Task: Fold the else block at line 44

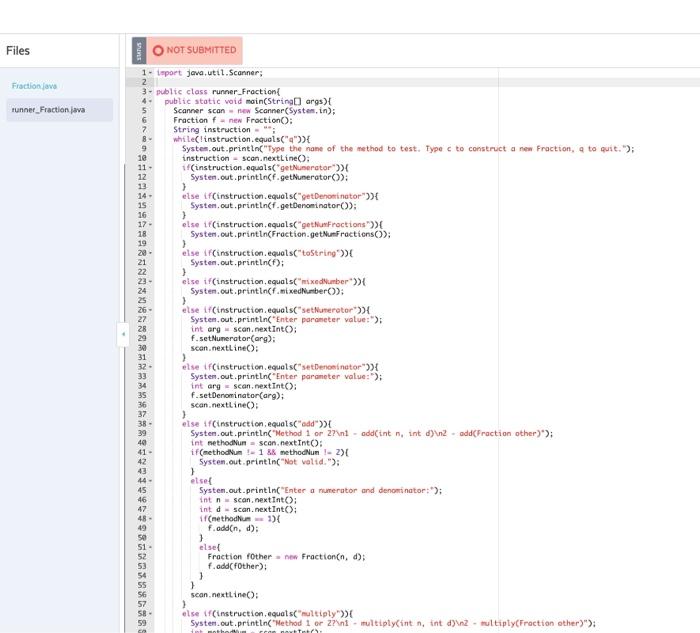Action: click(x=150, y=481)
